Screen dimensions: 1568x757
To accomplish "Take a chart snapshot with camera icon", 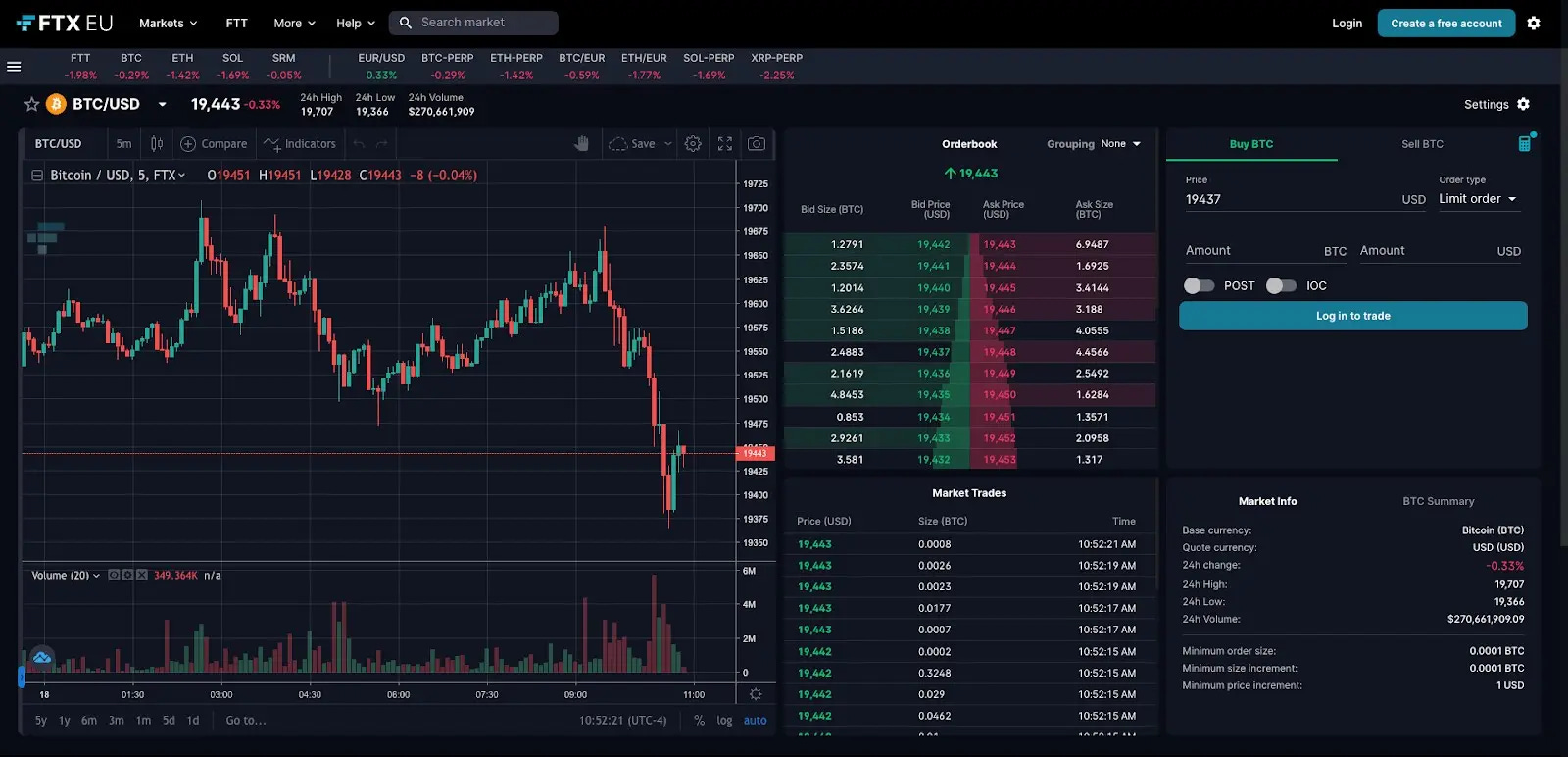I will pyautogui.click(x=757, y=143).
